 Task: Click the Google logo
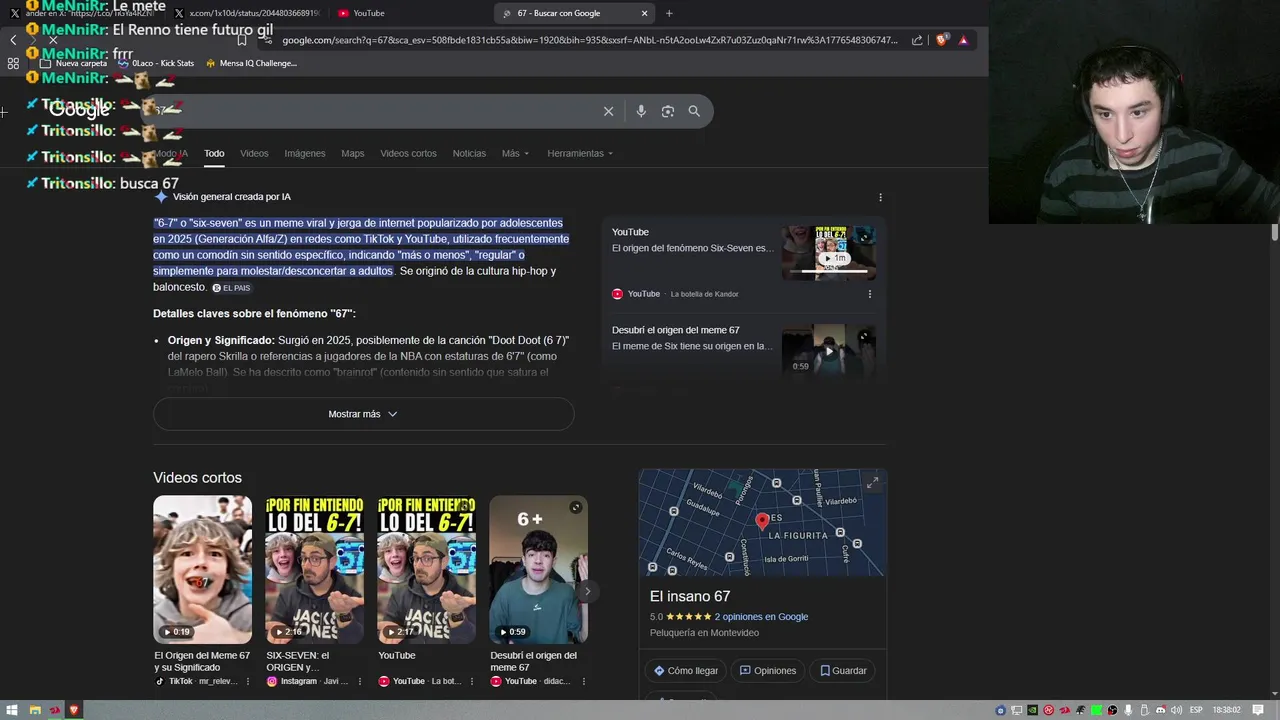pyautogui.click(x=80, y=110)
